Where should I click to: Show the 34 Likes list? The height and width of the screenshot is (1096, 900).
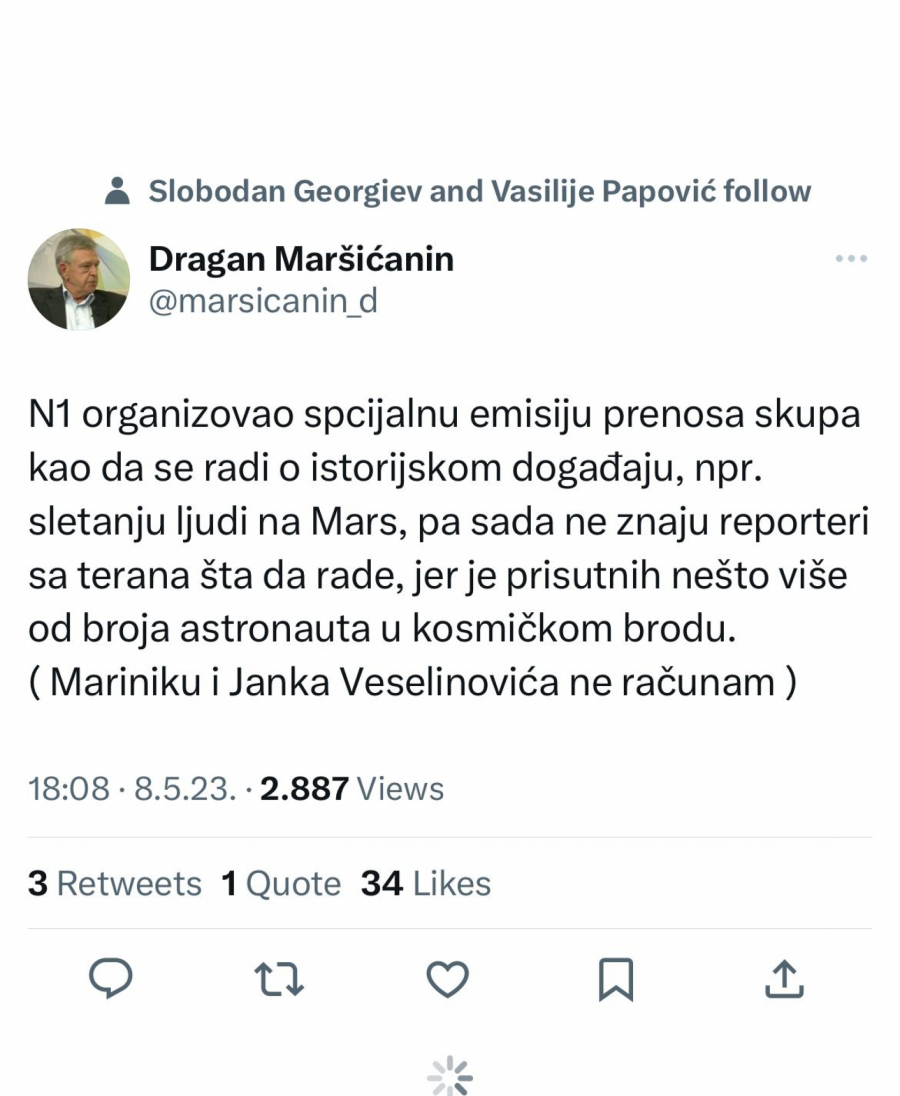click(x=426, y=883)
